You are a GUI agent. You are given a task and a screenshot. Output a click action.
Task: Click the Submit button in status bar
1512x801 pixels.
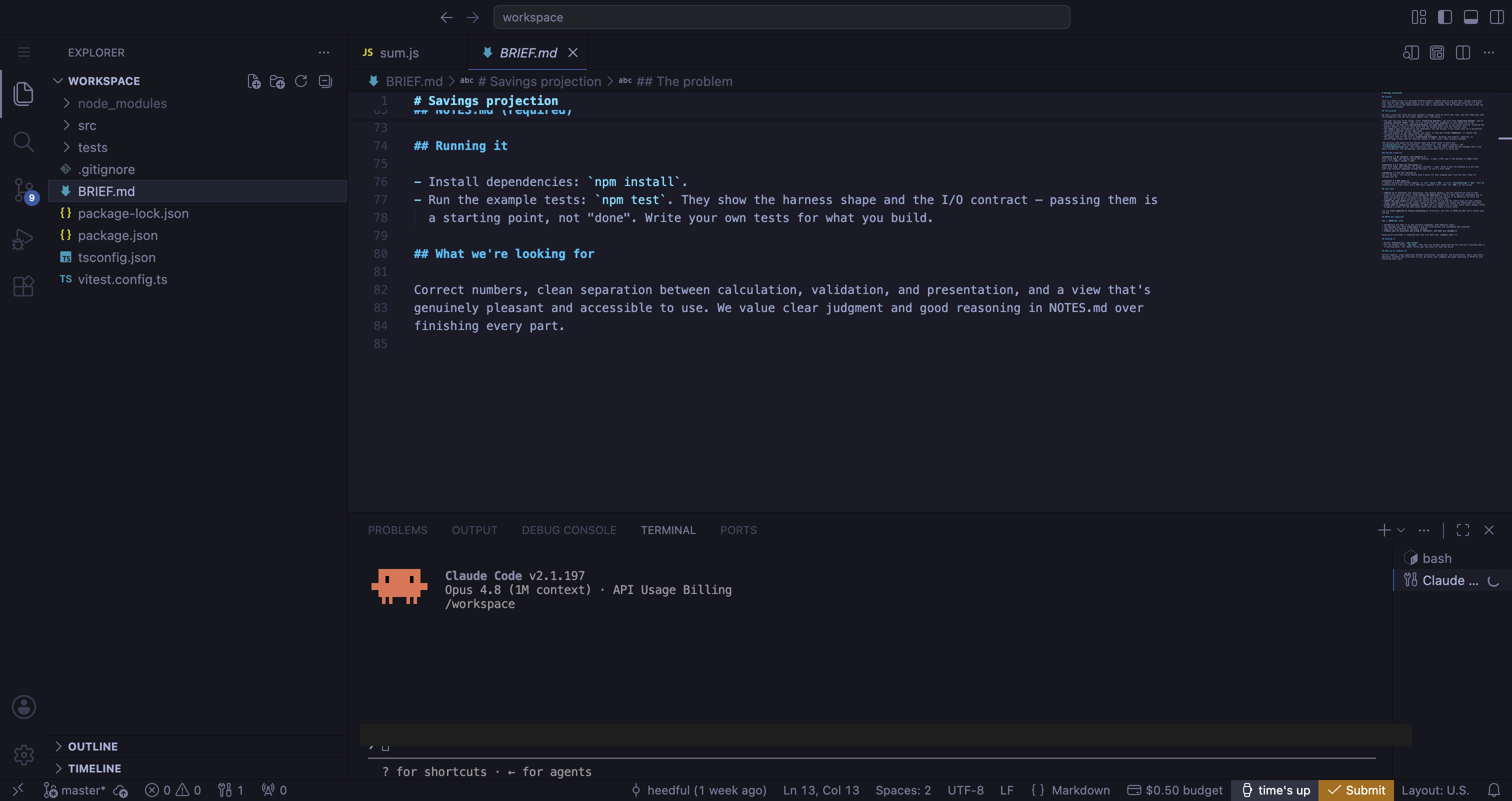click(1356, 790)
